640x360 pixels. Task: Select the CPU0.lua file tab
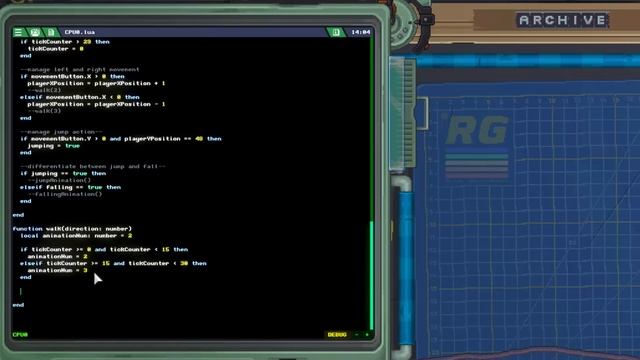click(80, 32)
